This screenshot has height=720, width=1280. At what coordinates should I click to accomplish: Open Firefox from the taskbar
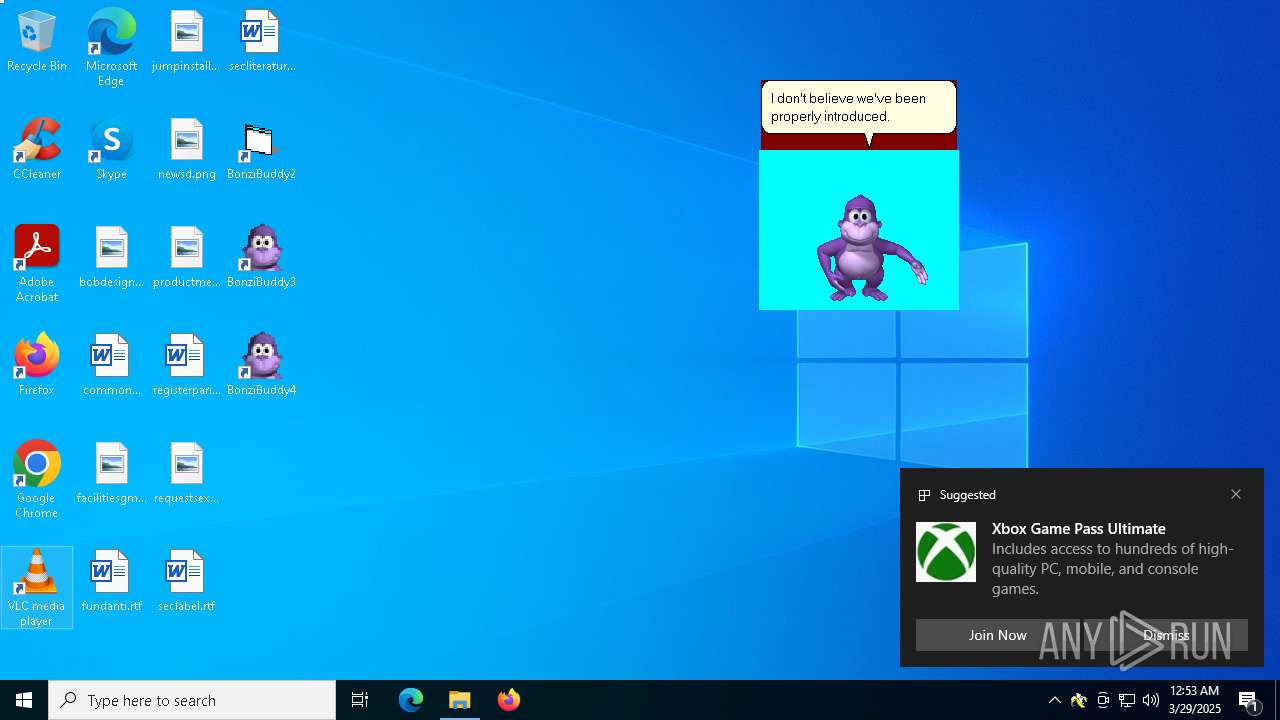point(509,700)
